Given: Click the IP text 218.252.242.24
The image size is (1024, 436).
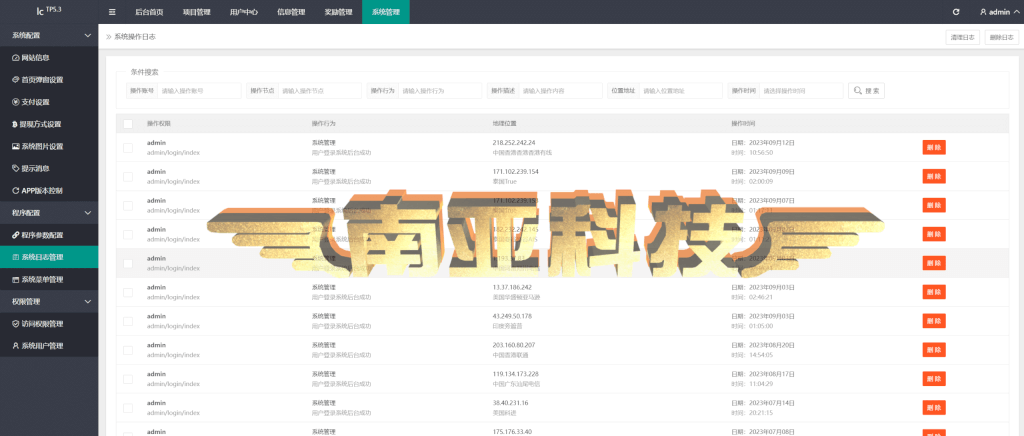Looking at the screenshot, I should point(514,143).
